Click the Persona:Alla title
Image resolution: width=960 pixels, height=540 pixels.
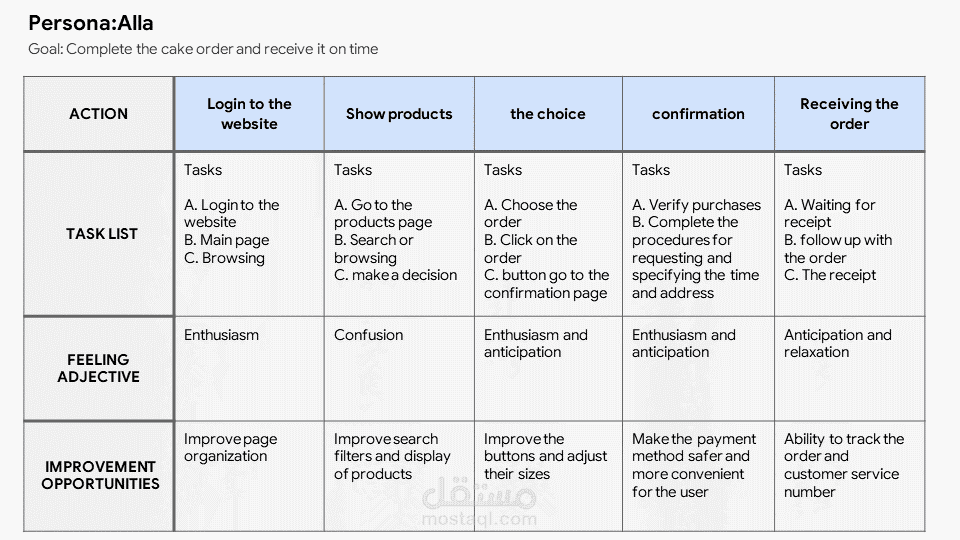(x=91, y=22)
